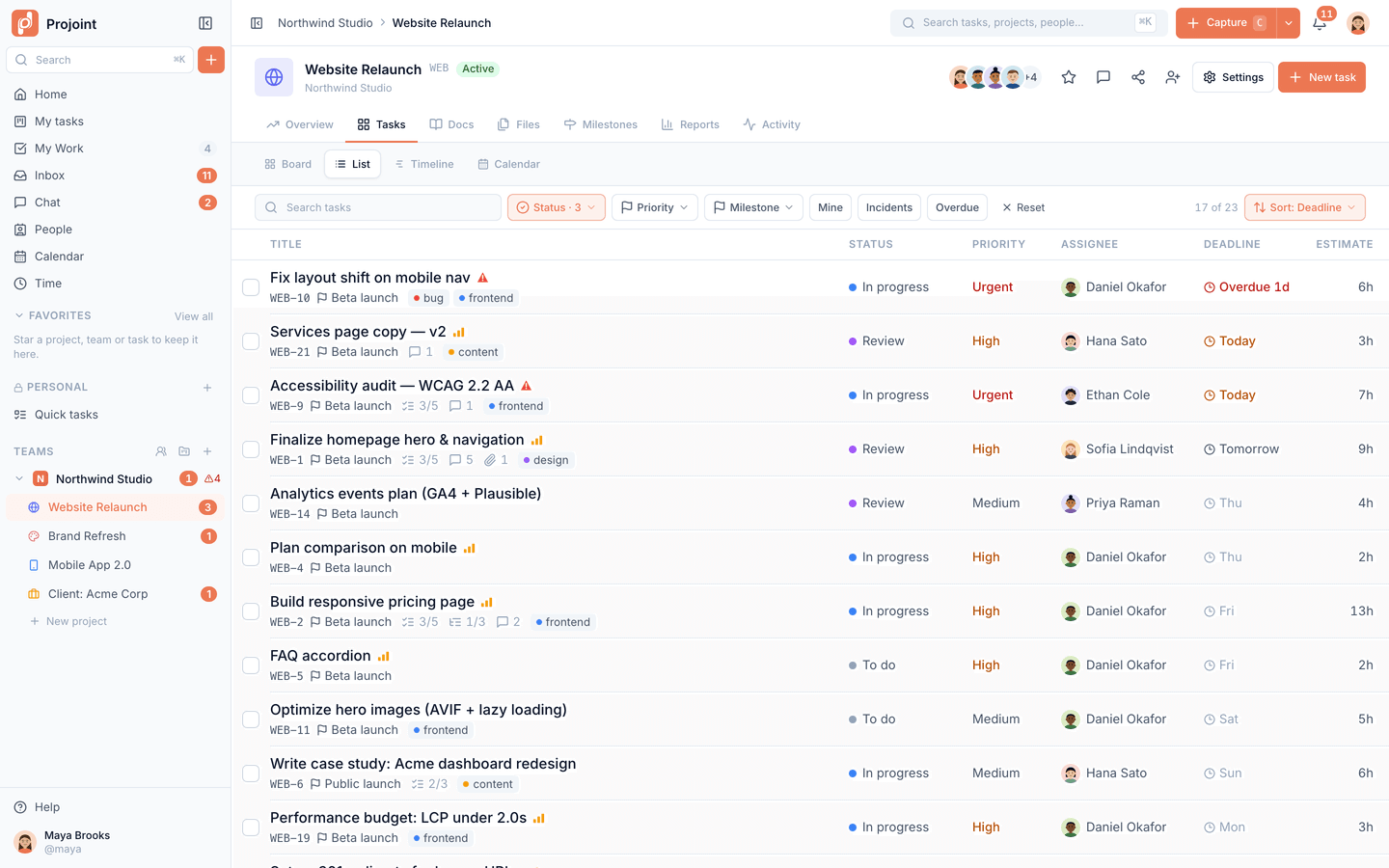The height and width of the screenshot is (868, 1389).
Task: Open the Priority filter dropdown
Action: (655, 207)
